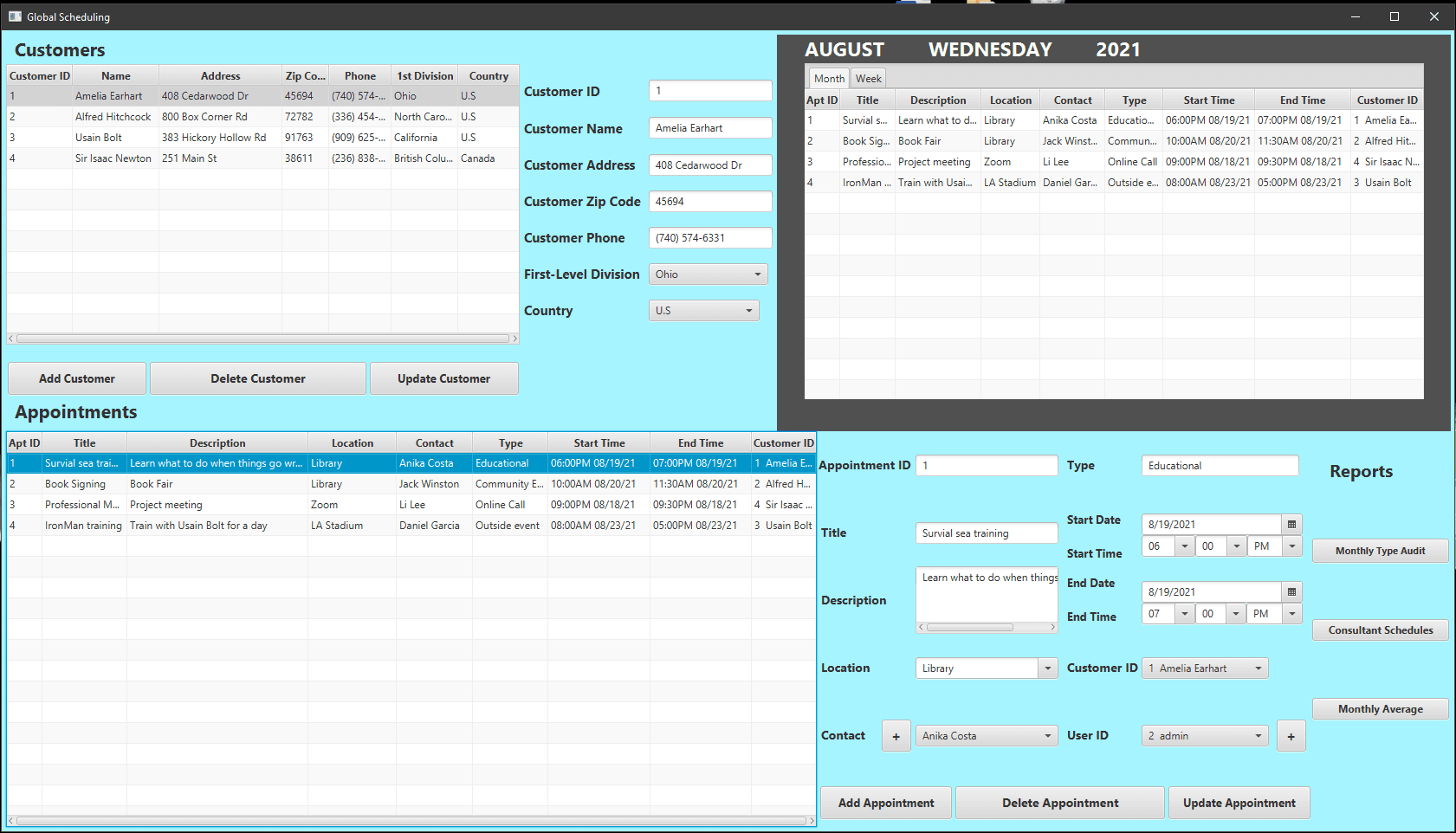
Task: Click the plus button next to User ID
Action: click(x=1291, y=736)
